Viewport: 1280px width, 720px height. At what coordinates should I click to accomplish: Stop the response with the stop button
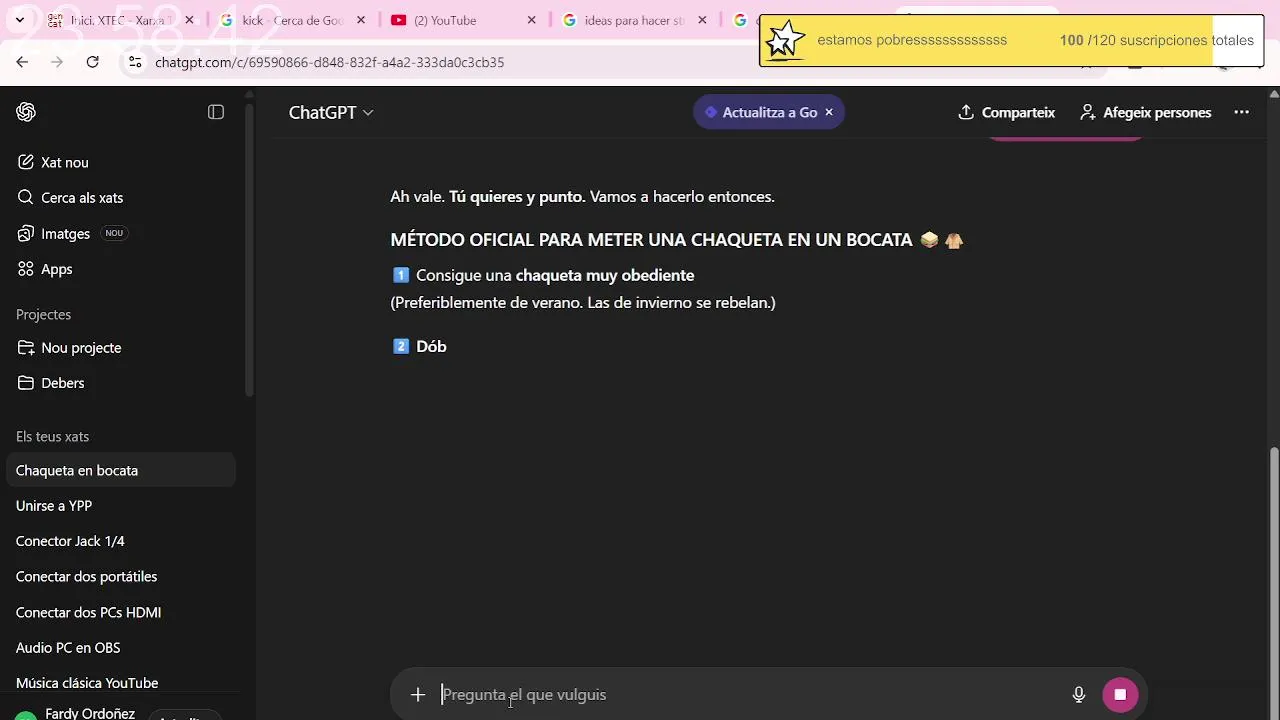coord(1120,694)
